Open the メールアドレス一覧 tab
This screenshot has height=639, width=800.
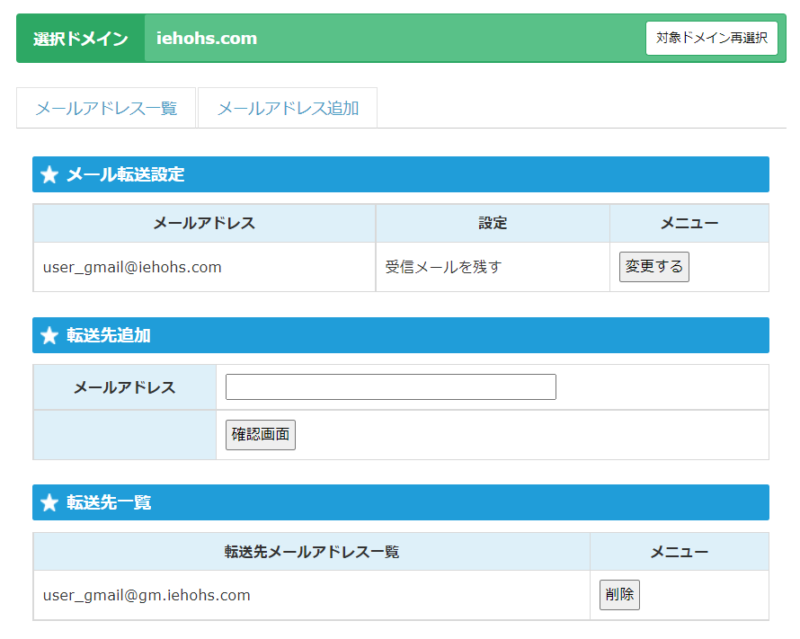(106, 108)
